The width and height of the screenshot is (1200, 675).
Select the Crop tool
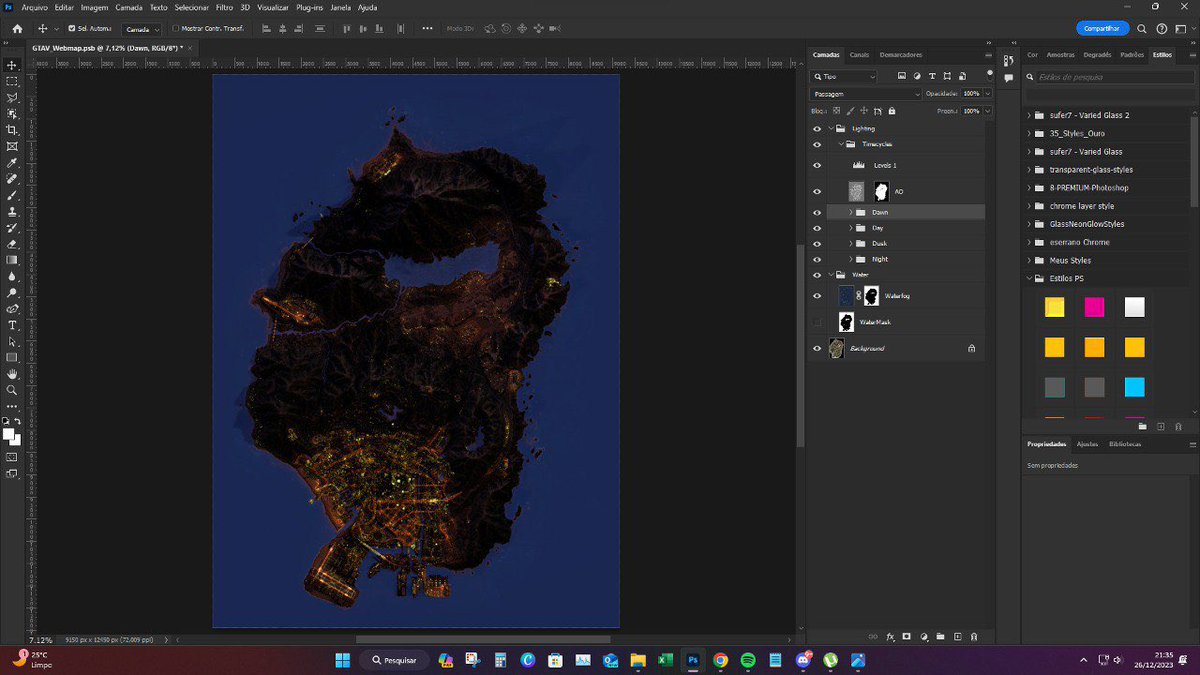click(x=12, y=130)
